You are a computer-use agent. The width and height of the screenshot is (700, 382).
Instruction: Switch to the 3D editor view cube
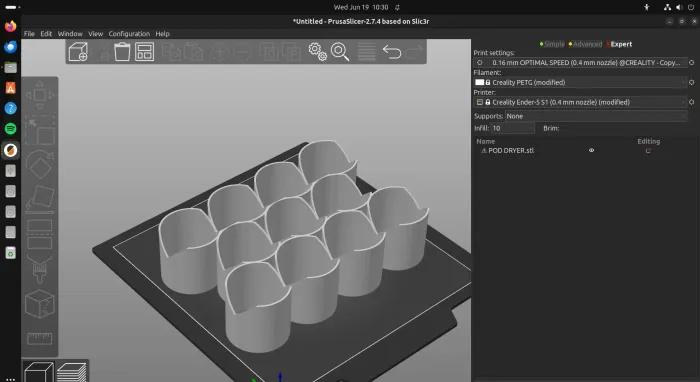coord(39,372)
